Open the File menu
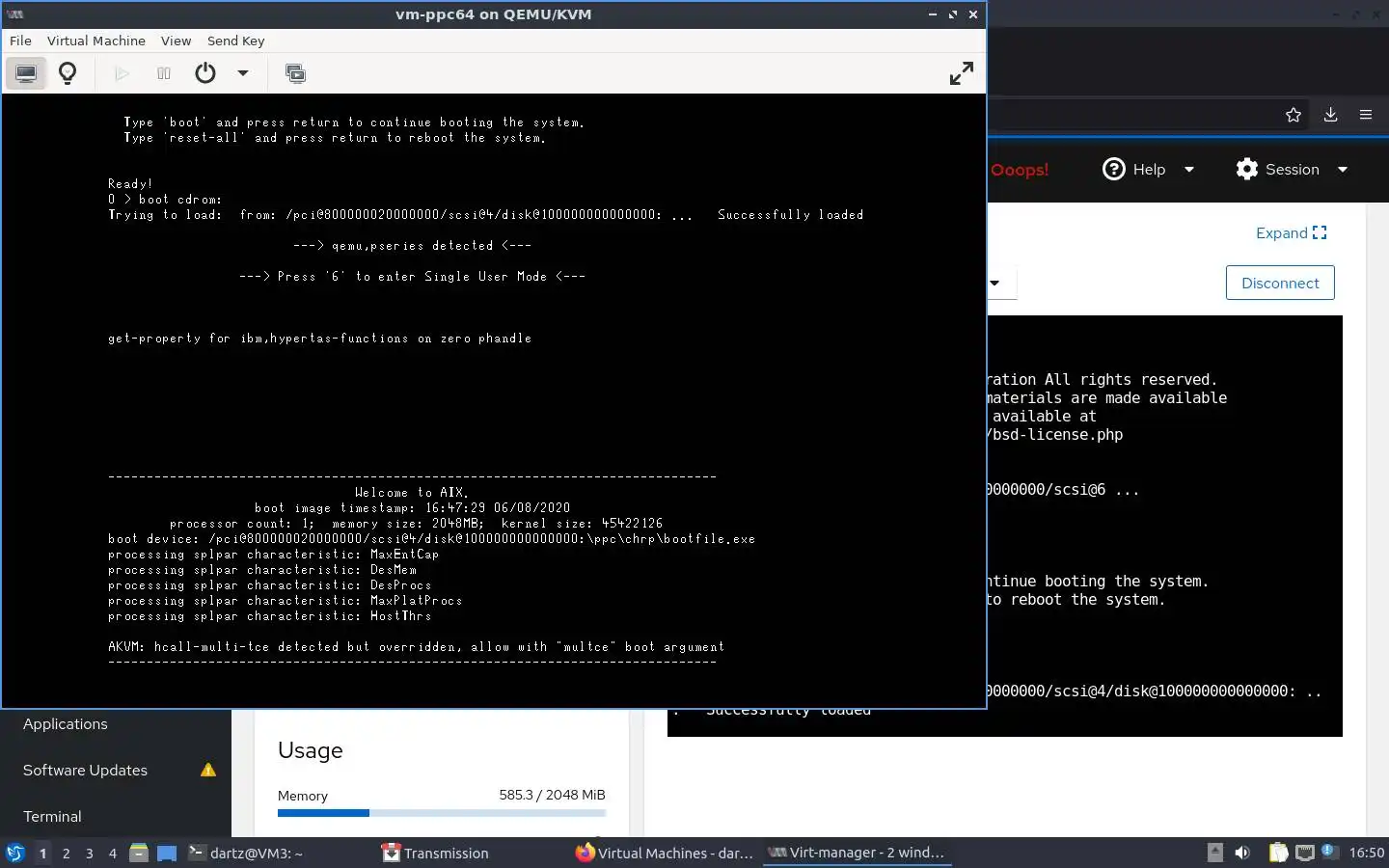 20,41
